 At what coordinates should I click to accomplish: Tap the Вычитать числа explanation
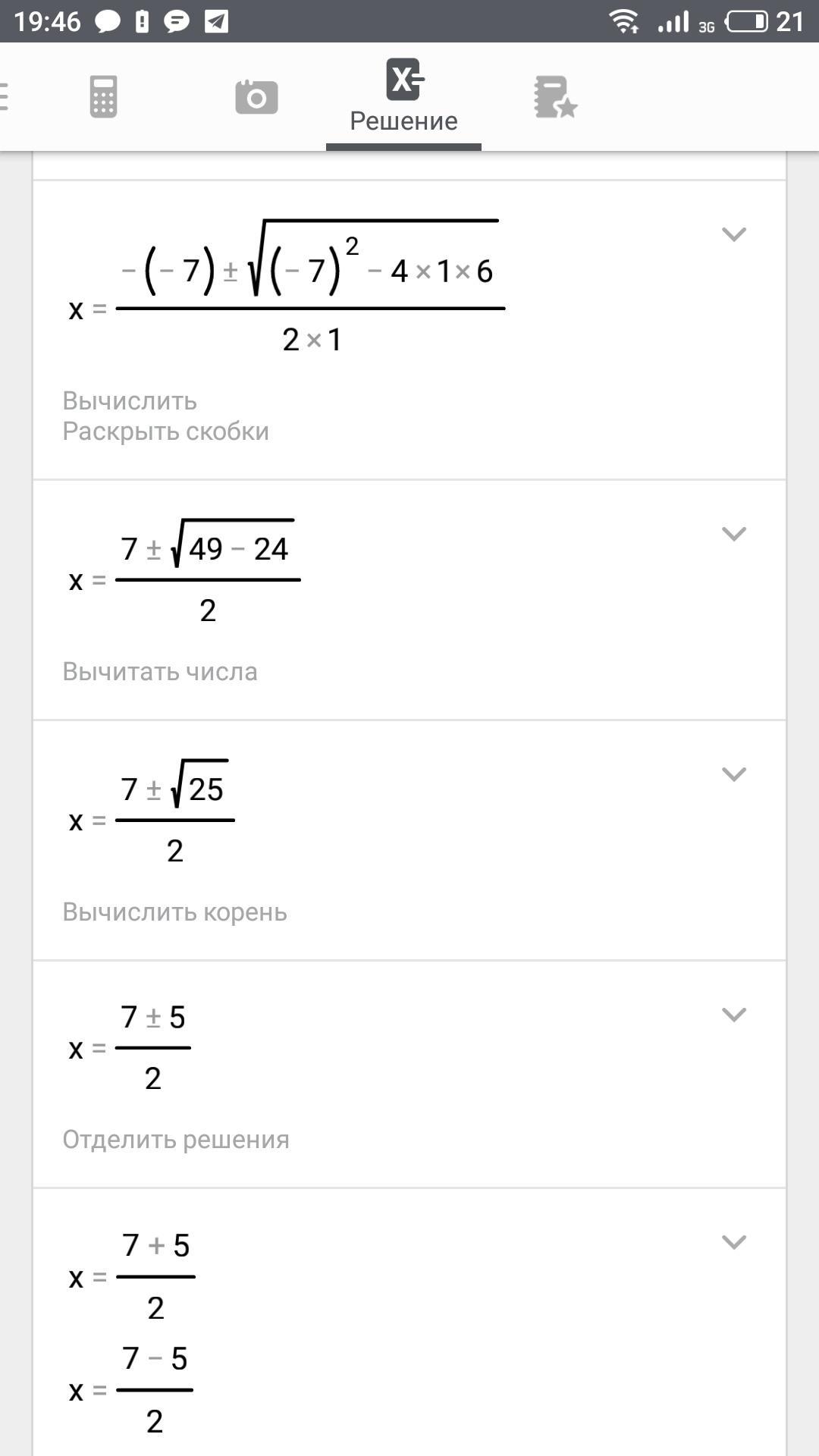160,671
